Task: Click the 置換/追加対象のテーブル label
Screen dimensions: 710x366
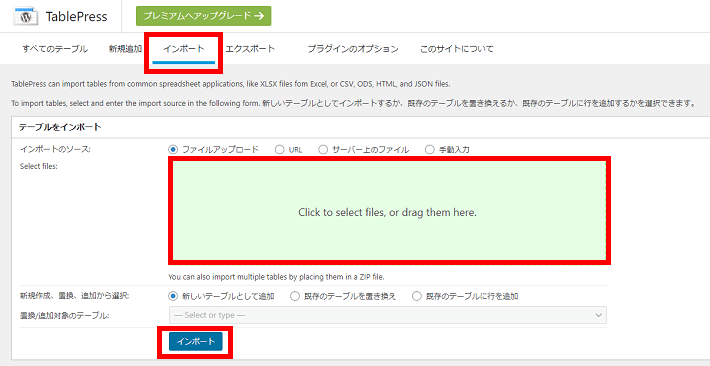Action: (x=65, y=316)
